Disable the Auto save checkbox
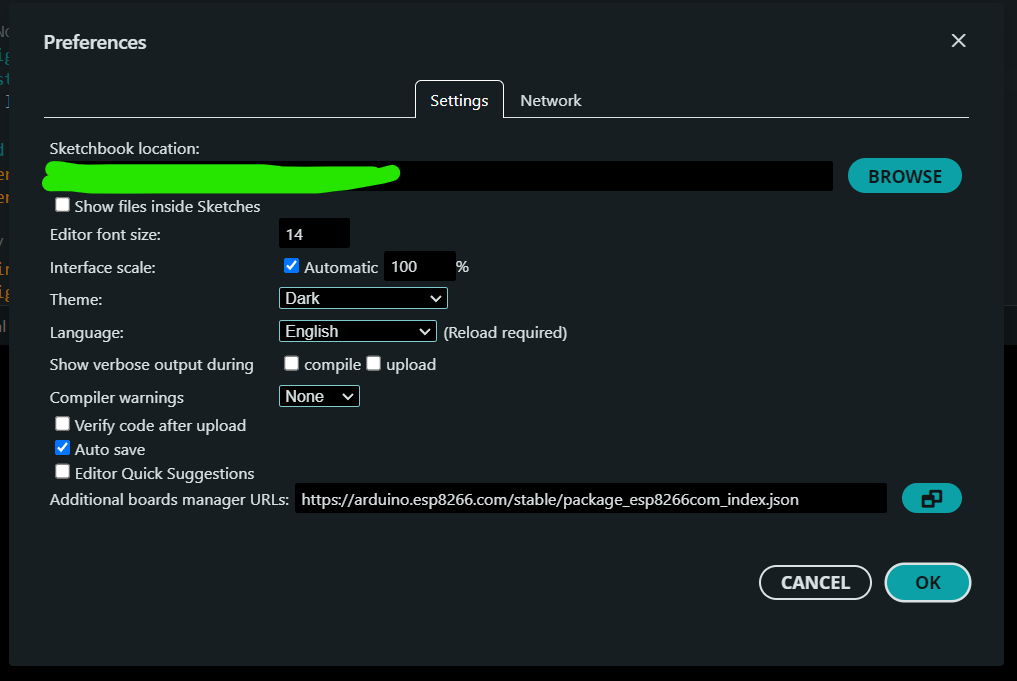 [x=62, y=448]
